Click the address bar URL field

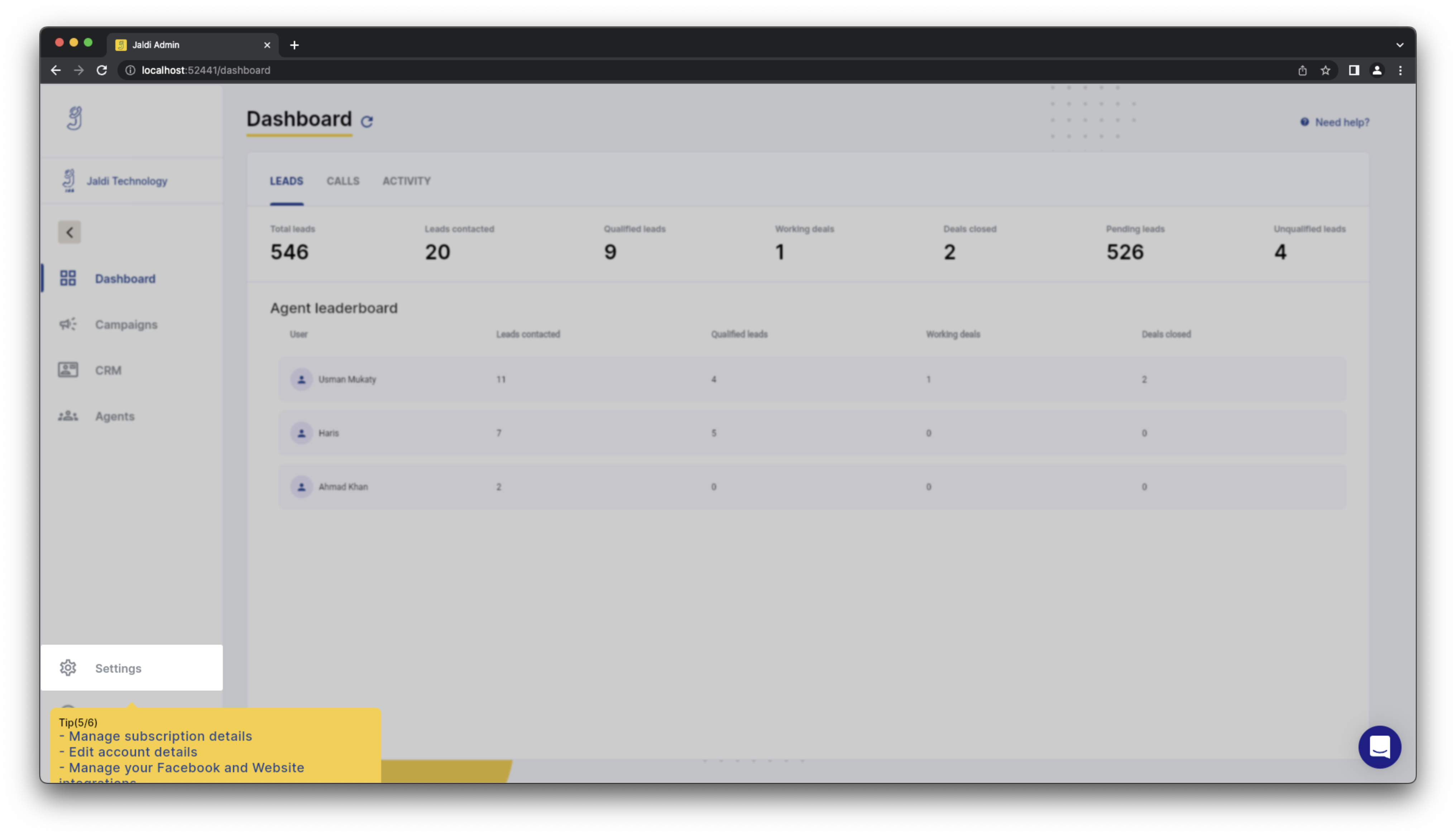[205, 70]
